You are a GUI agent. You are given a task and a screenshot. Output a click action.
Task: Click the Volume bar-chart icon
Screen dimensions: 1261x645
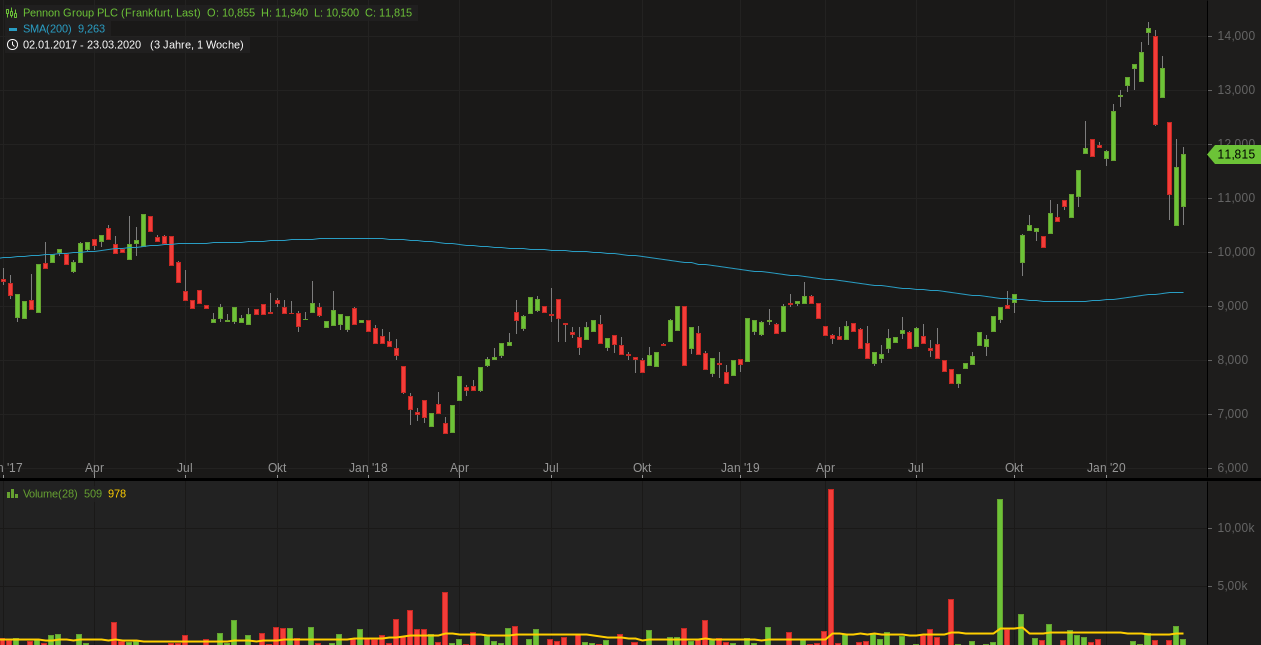tap(12, 494)
